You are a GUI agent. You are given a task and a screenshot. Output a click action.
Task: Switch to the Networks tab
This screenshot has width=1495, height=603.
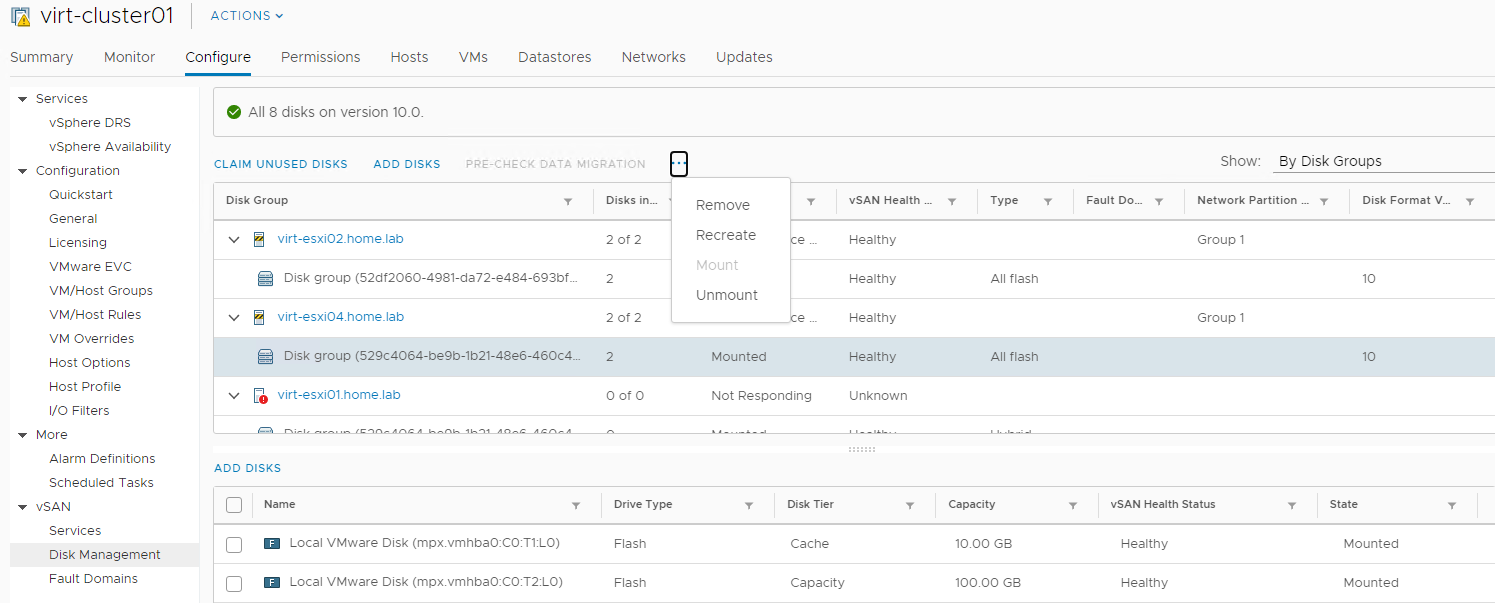pos(654,57)
